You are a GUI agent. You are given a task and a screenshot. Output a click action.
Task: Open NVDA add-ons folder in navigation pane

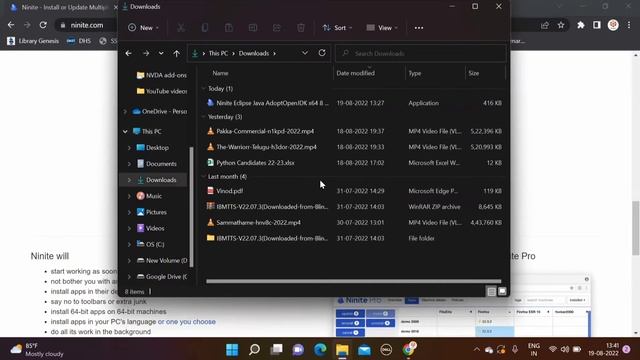click(x=162, y=75)
